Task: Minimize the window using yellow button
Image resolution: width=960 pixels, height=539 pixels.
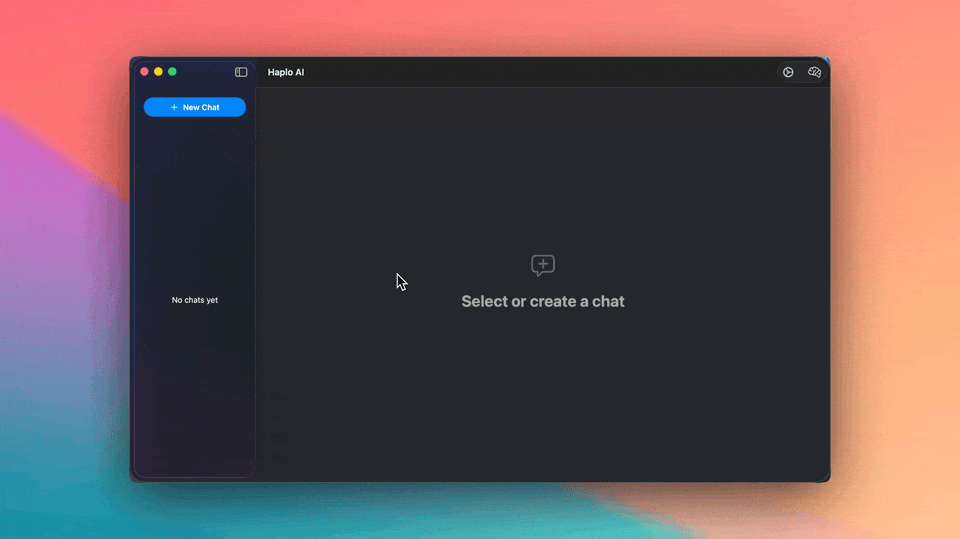Action: (x=158, y=72)
